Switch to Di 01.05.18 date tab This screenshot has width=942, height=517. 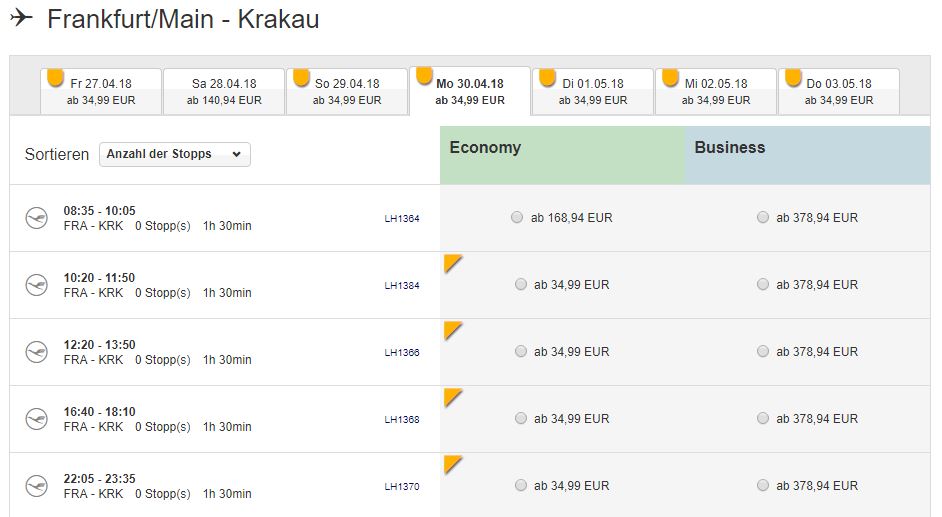[593, 91]
